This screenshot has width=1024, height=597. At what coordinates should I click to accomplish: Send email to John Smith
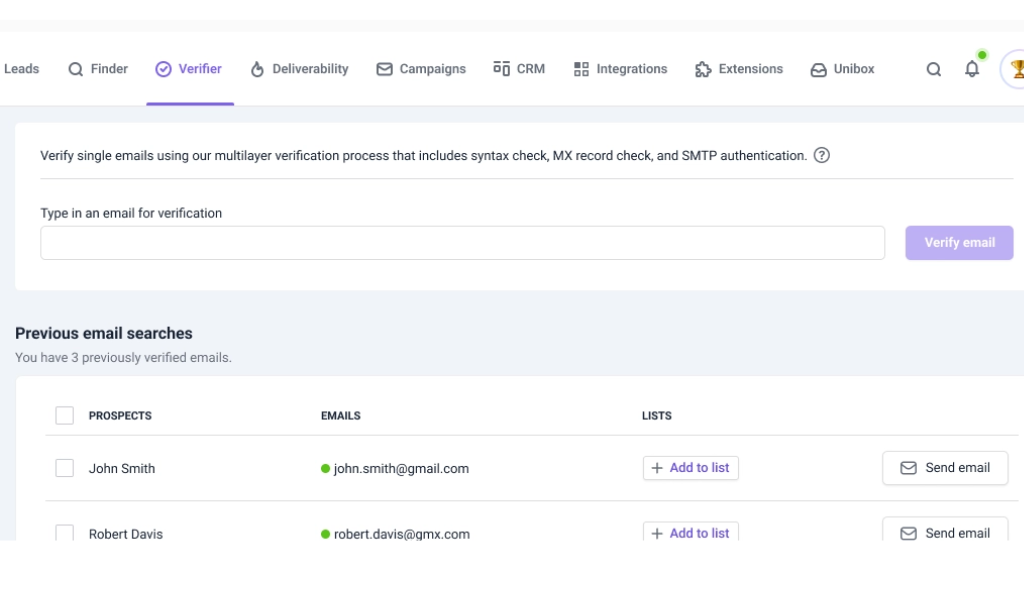(945, 468)
